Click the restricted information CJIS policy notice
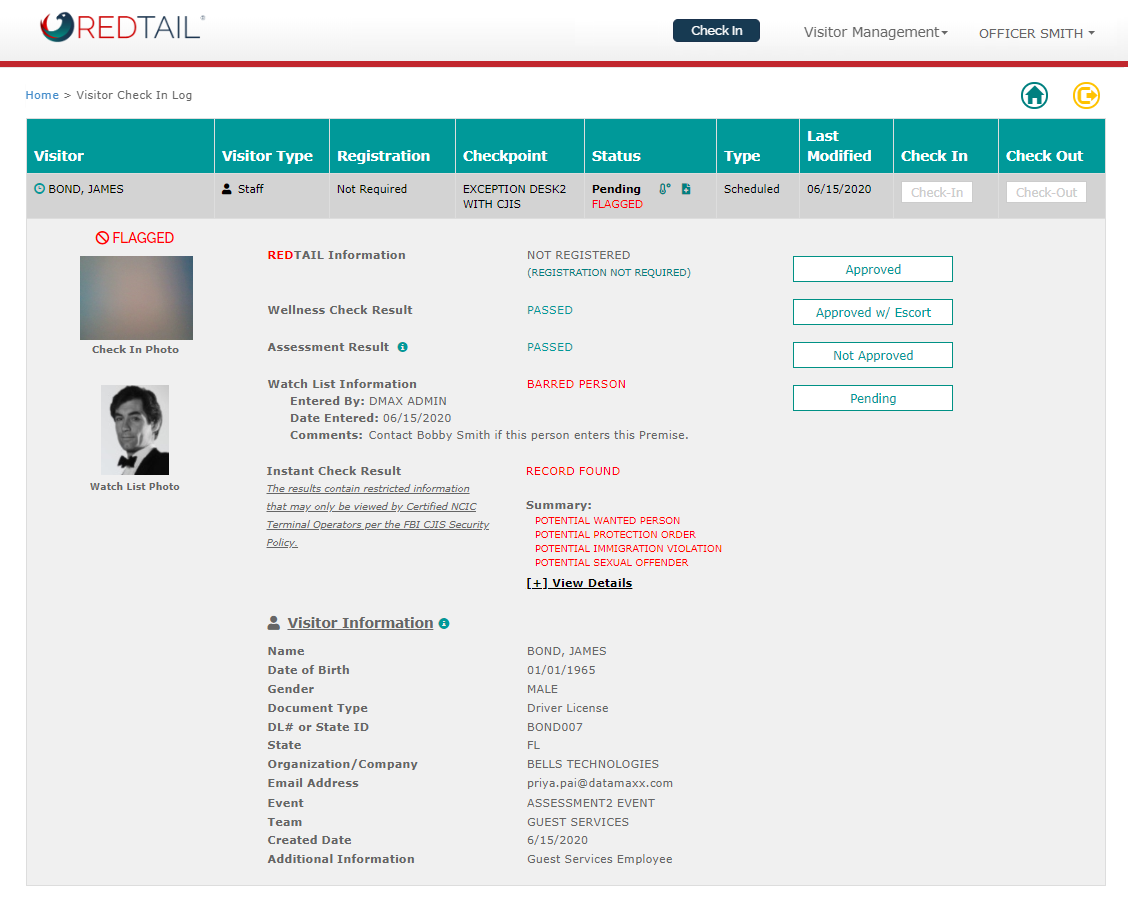Screen dimensions: 1128x907 click(x=378, y=516)
